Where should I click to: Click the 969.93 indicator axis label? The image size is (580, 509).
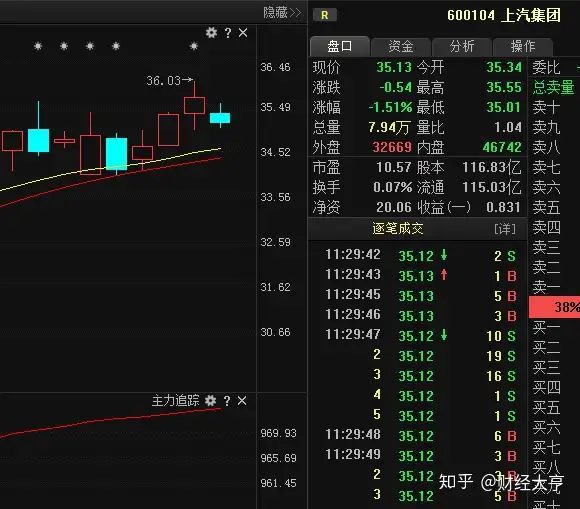[x=278, y=433]
